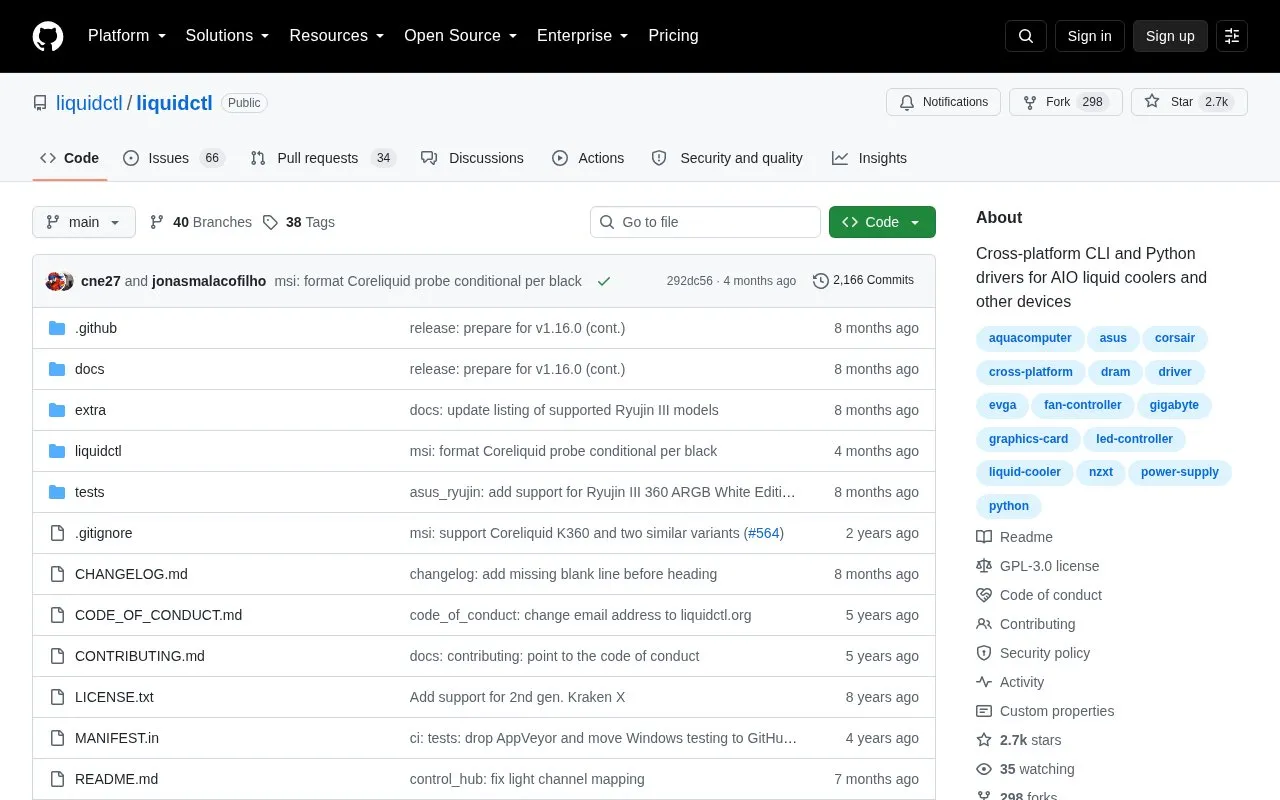Screen dimensions: 1280x800
Task: Open the CHANGELOG.md file
Action: click(x=131, y=574)
